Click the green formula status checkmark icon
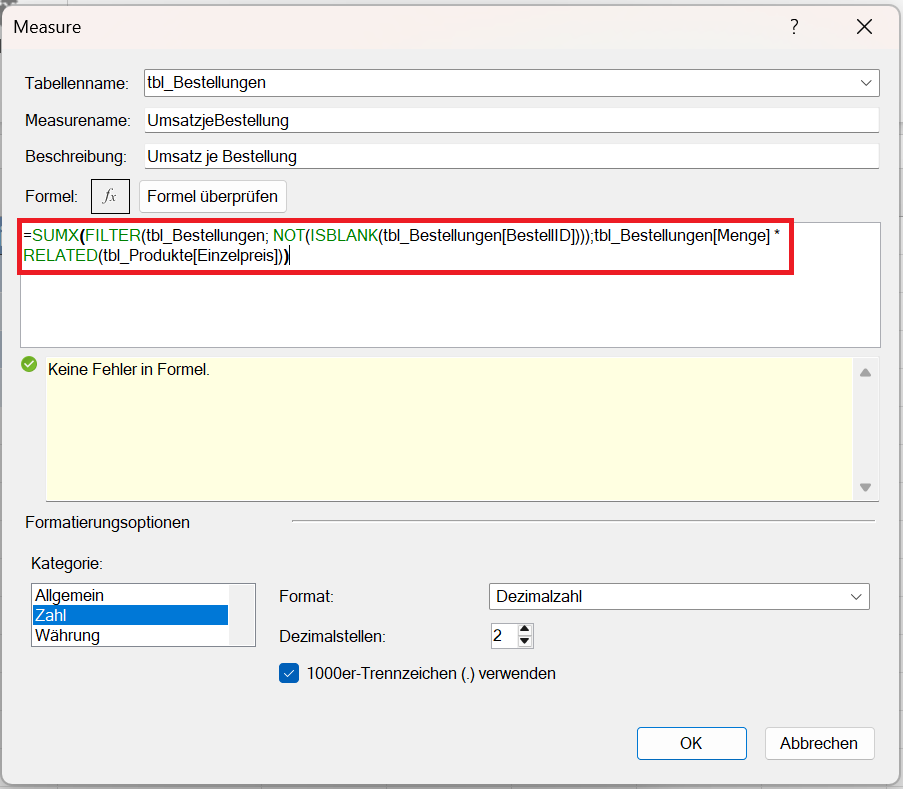The height and width of the screenshot is (789, 903). [x=29, y=364]
